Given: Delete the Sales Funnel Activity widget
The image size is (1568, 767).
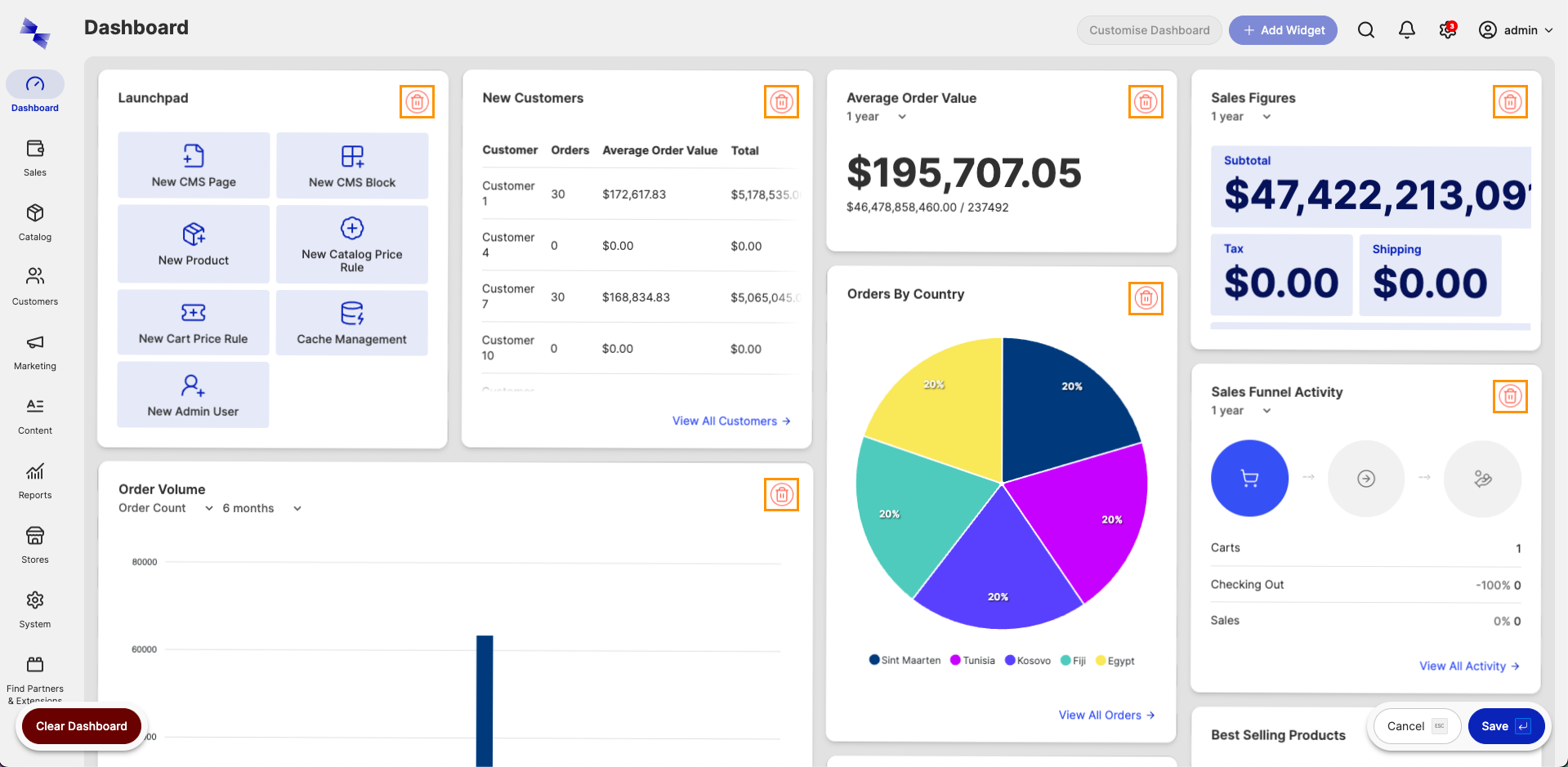Looking at the screenshot, I should coord(1510,396).
